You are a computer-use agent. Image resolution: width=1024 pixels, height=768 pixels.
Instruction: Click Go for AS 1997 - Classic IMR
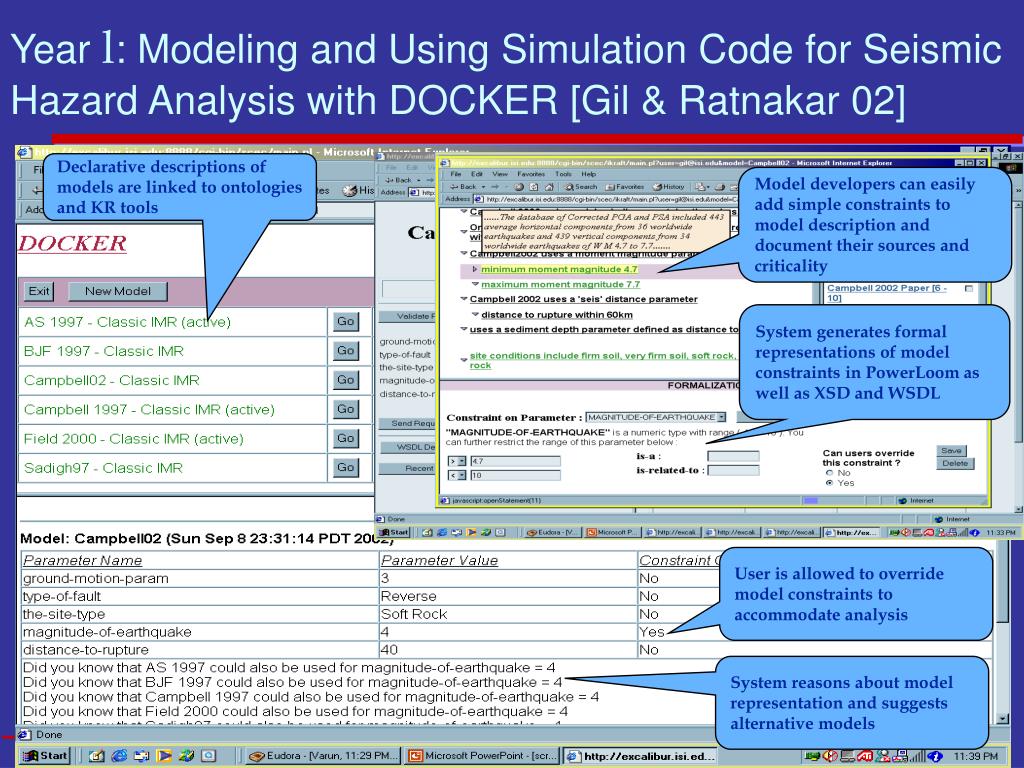pyautogui.click(x=345, y=321)
